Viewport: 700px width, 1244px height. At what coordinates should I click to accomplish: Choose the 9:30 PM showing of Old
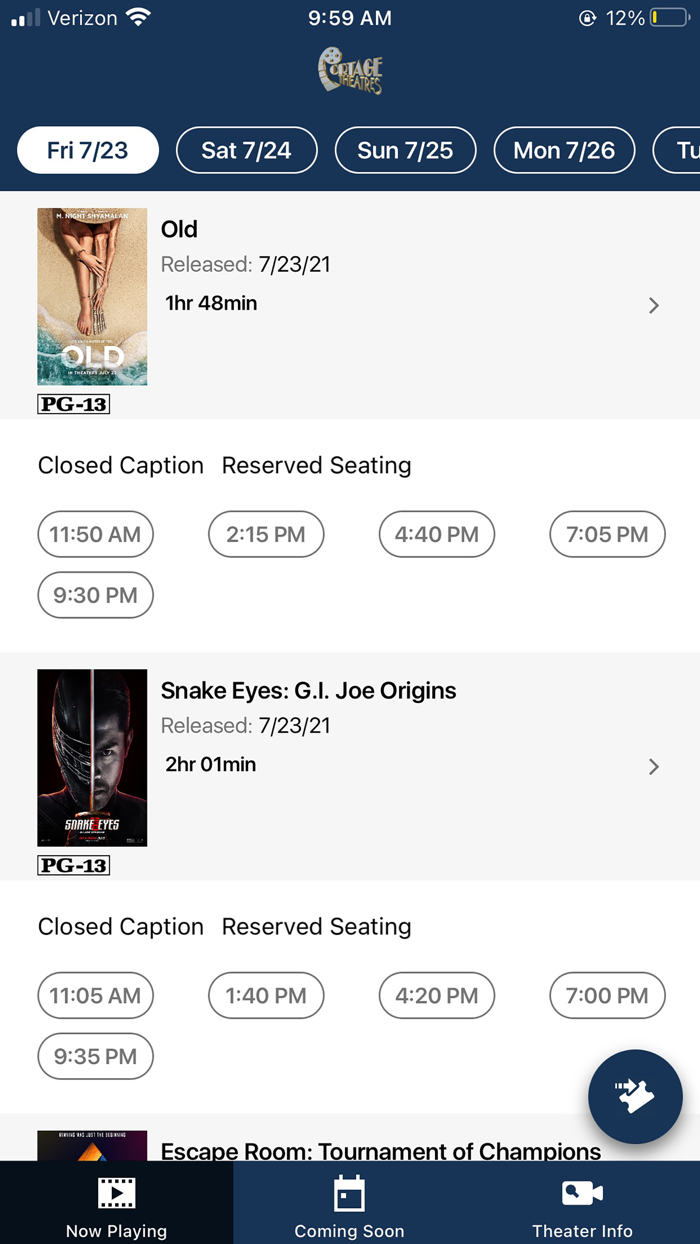click(x=95, y=595)
